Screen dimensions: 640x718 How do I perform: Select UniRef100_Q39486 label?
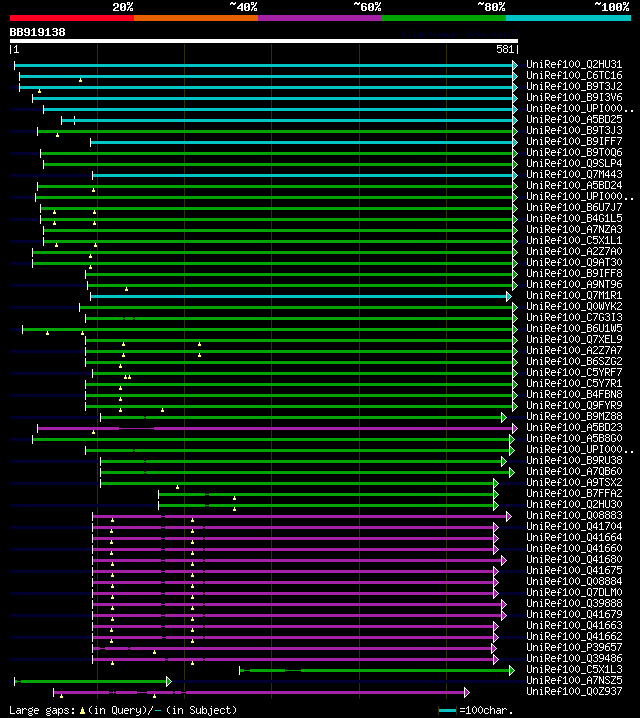[x=574, y=658]
